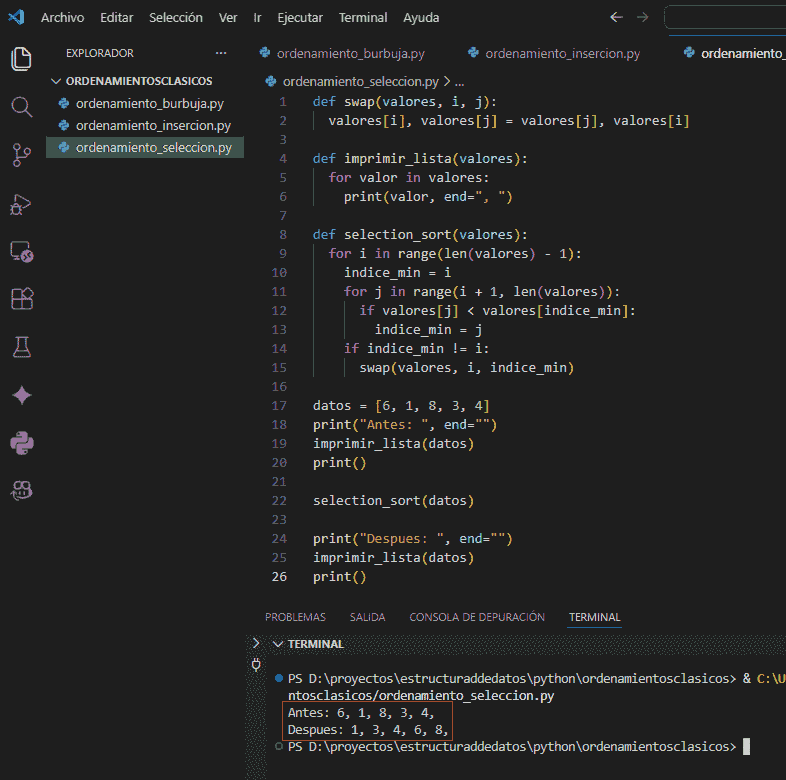Click Python file icon in breadcrumb
The height and width of the screenshot is (780, 786).
[x=271, y=81]
